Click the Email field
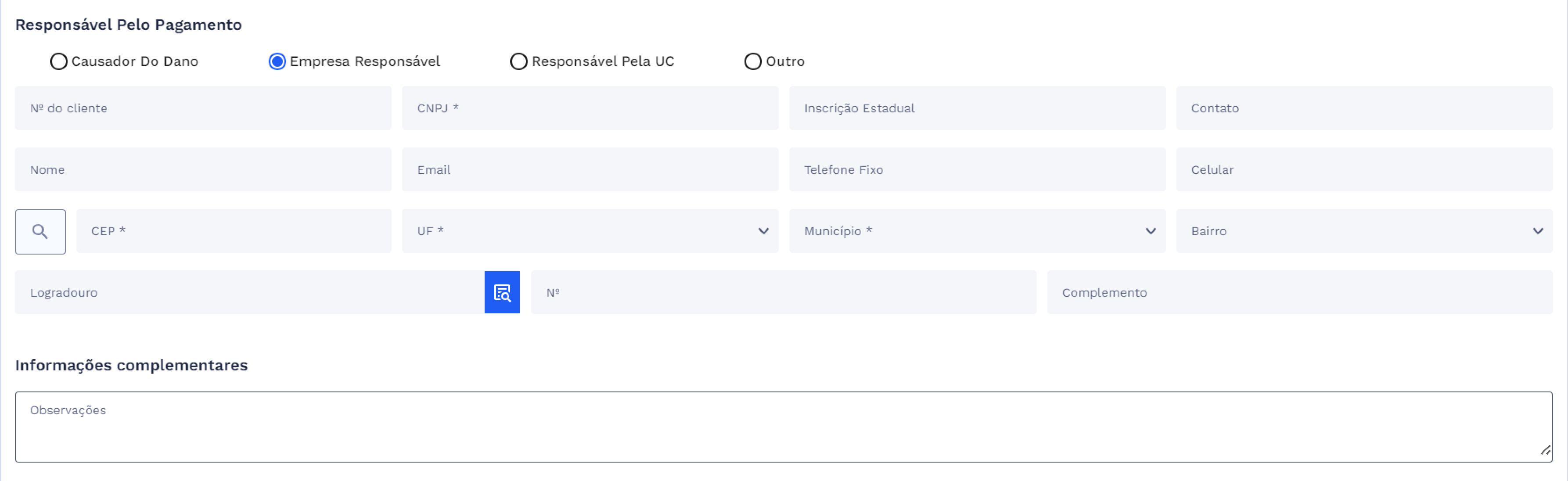Screen dimensions: 1568x481 tap(589, 169)
